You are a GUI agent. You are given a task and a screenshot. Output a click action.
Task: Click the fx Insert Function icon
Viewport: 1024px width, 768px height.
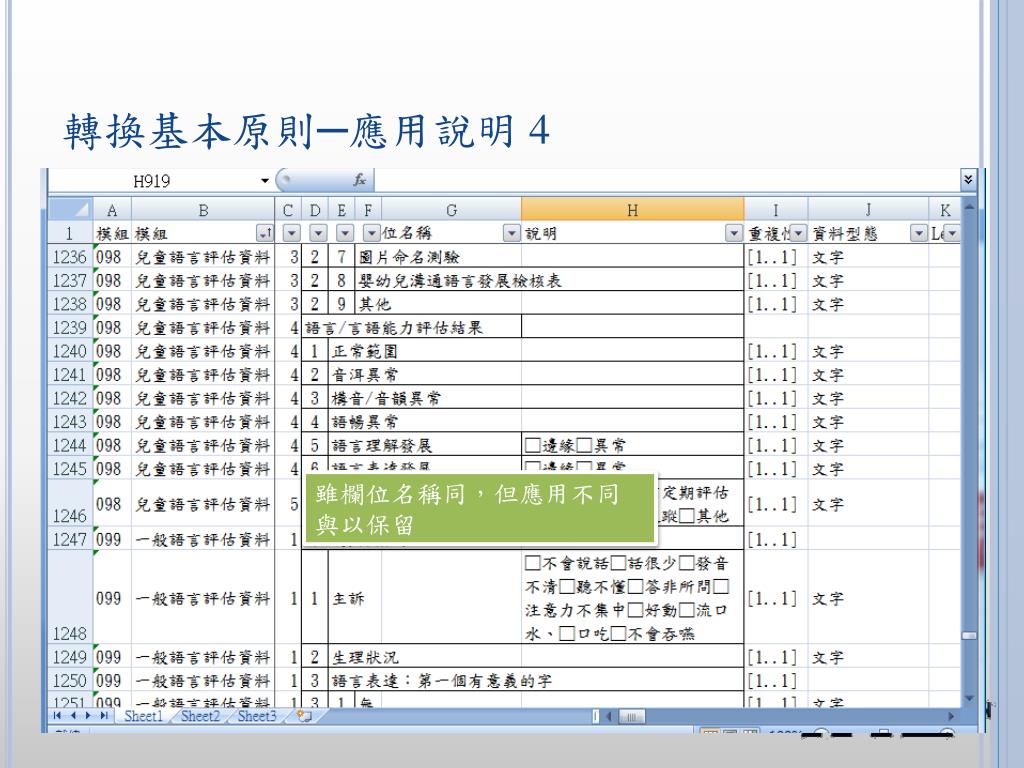click(359, 180)
